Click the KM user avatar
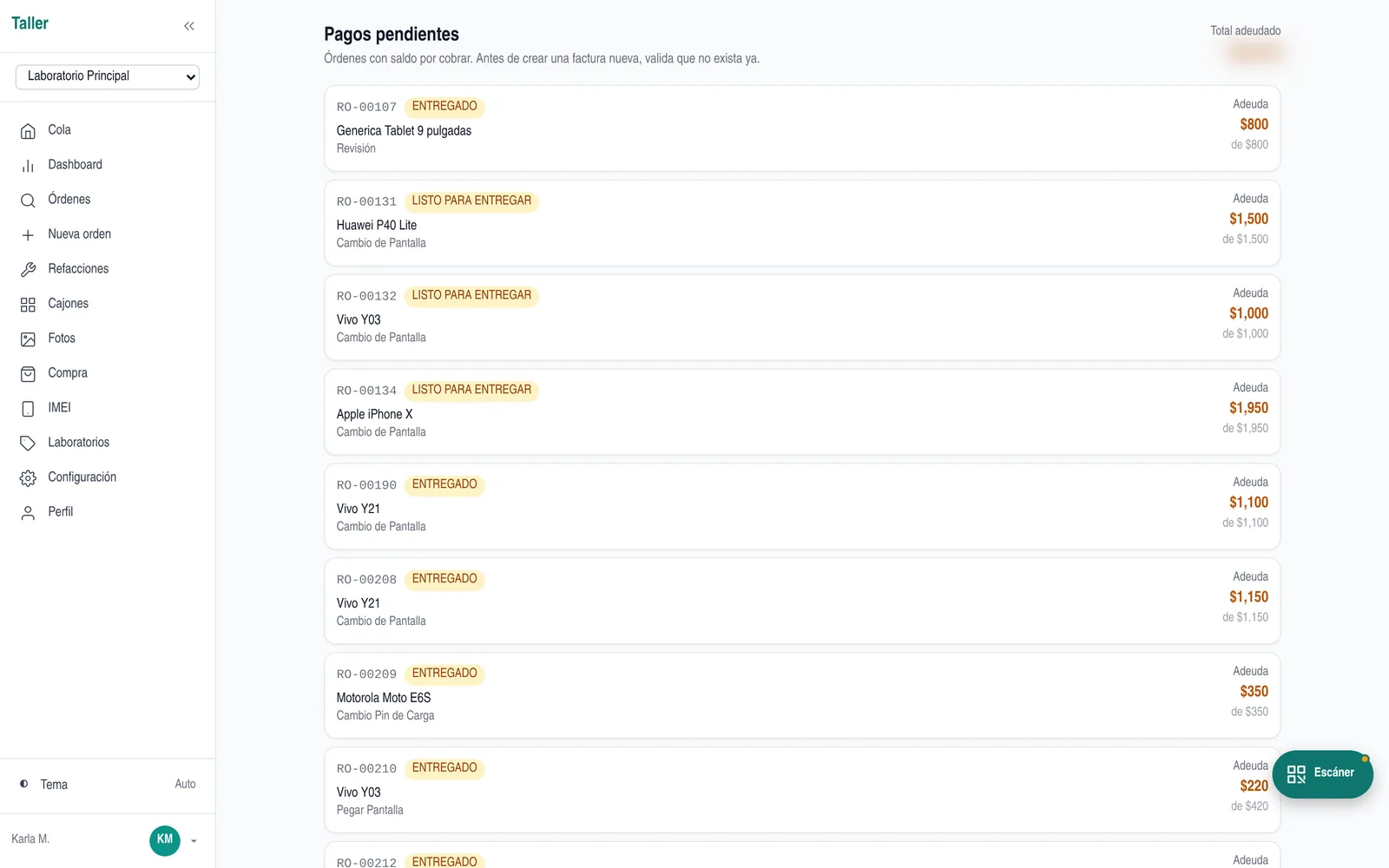Viewport: 1389px width, 868px height. (165, 839)
